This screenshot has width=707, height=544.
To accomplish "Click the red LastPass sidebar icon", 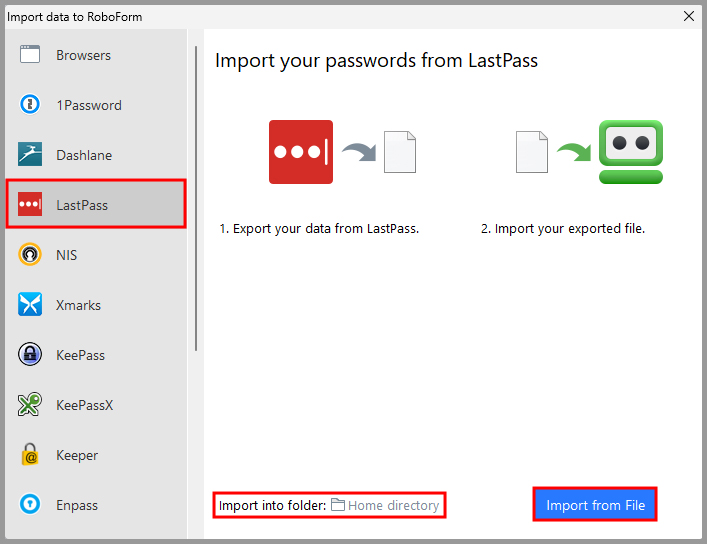I will pos(30,205).
